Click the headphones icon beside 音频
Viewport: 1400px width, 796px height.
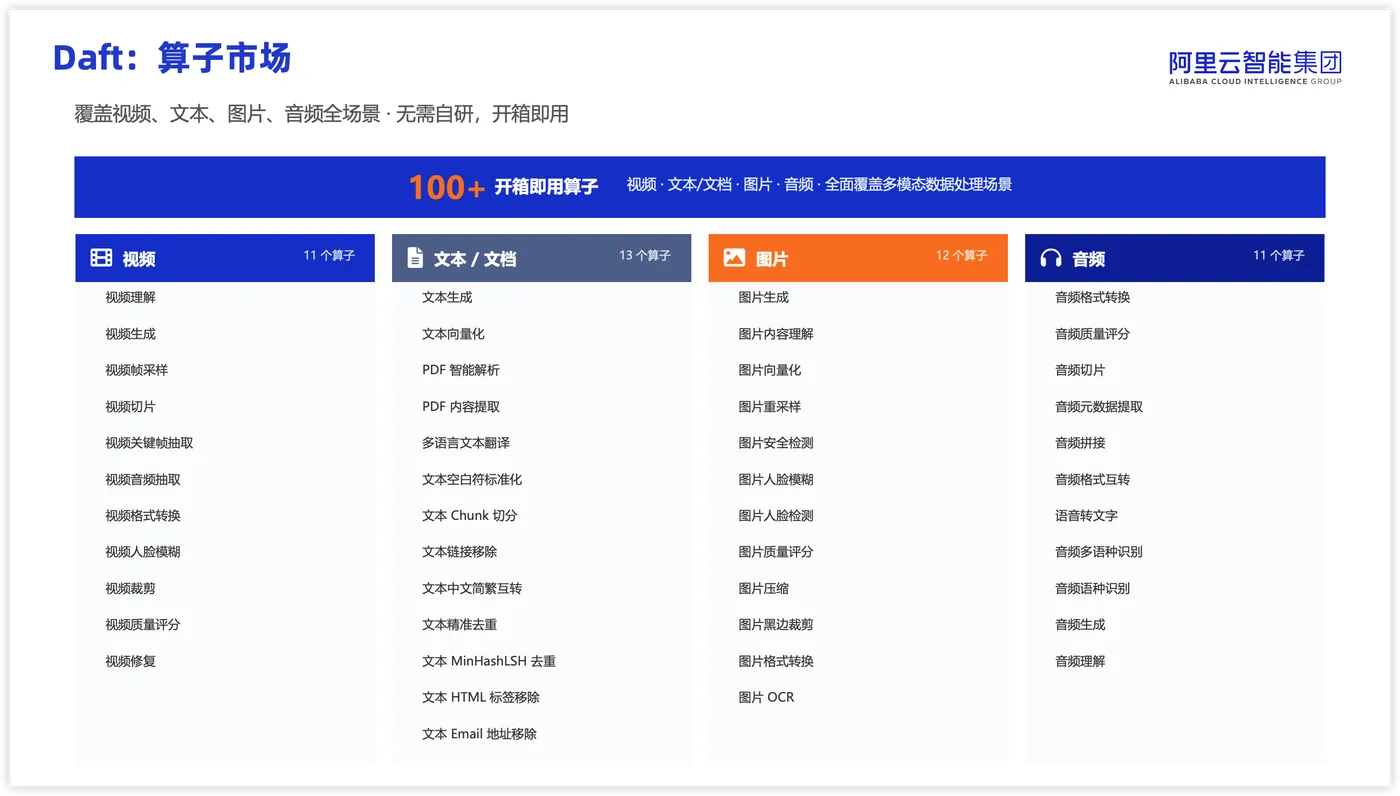(1051, 258)
